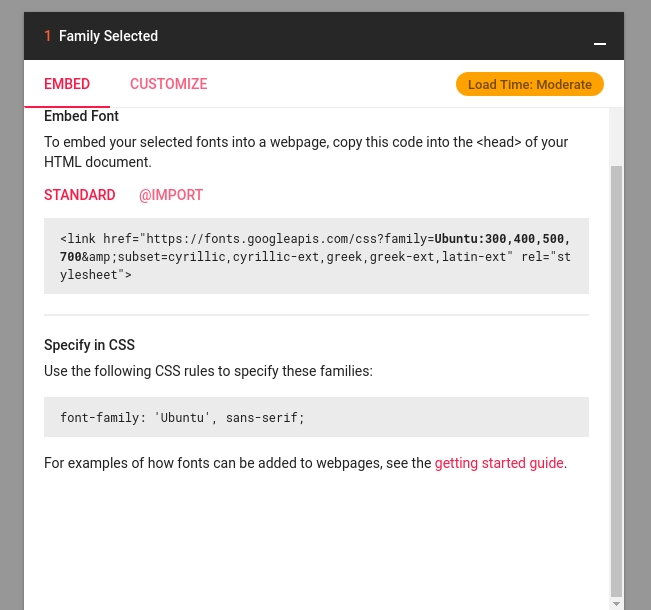Screen dimensions: 651x610
Task: Click the link href embed code block
Action: (x=316, y=257)
